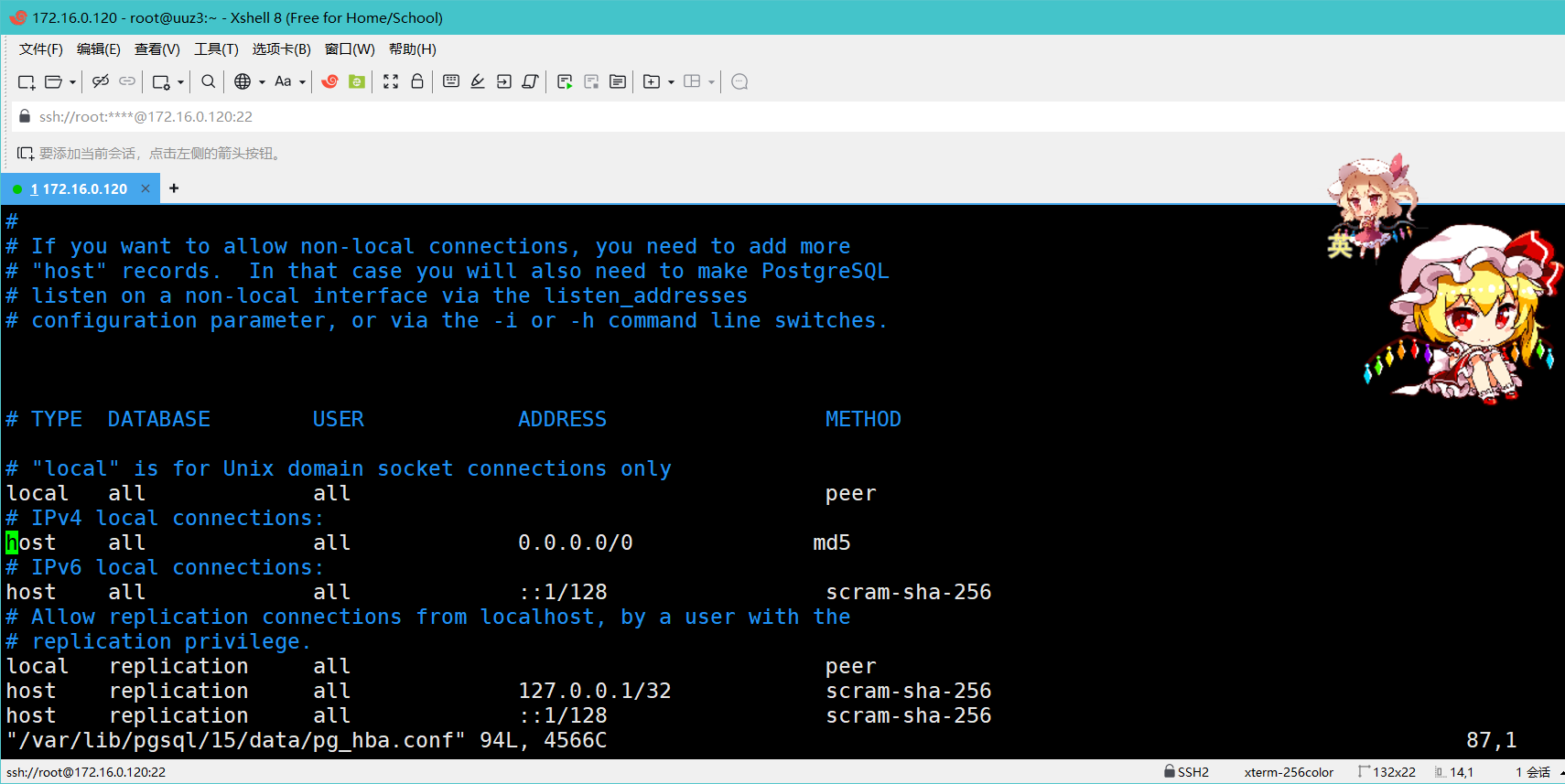The height and width of the screenshot is (784, 1565).
Task: Click the METHOD column header text
Action: coord(863,420)
